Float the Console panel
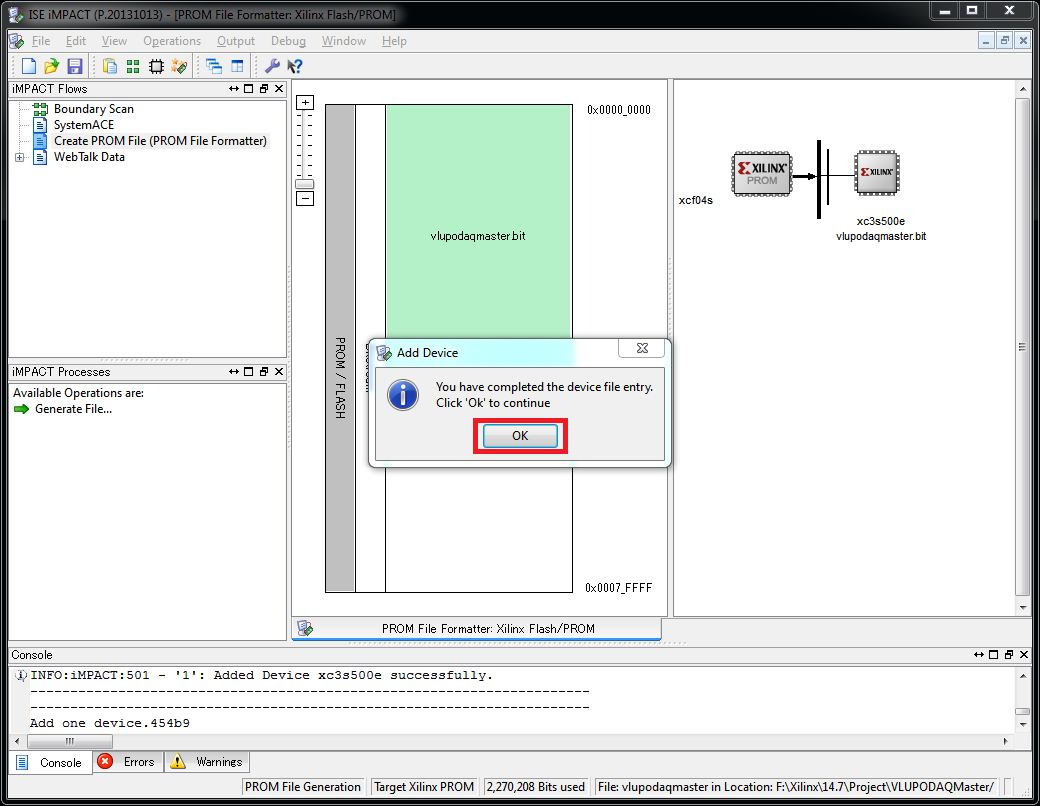 (x=1009, y=654)
